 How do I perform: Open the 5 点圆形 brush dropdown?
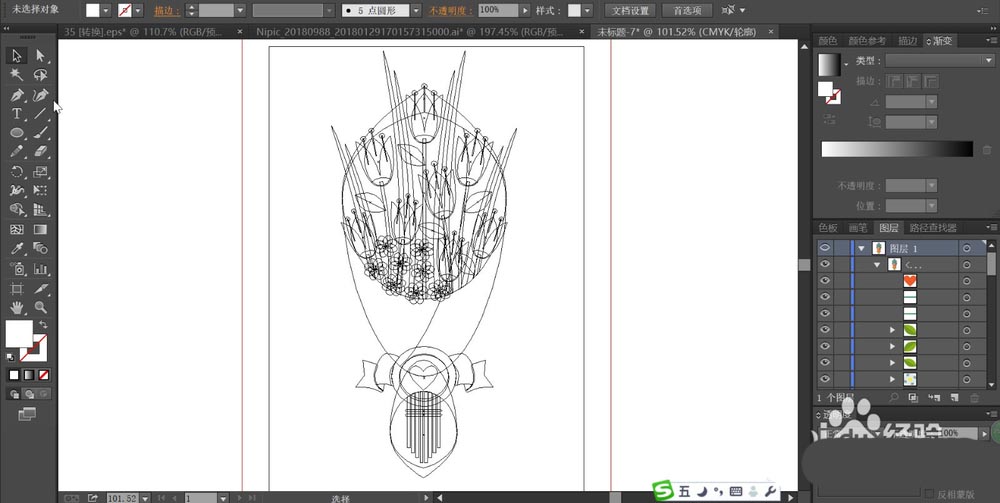[415, 10]
